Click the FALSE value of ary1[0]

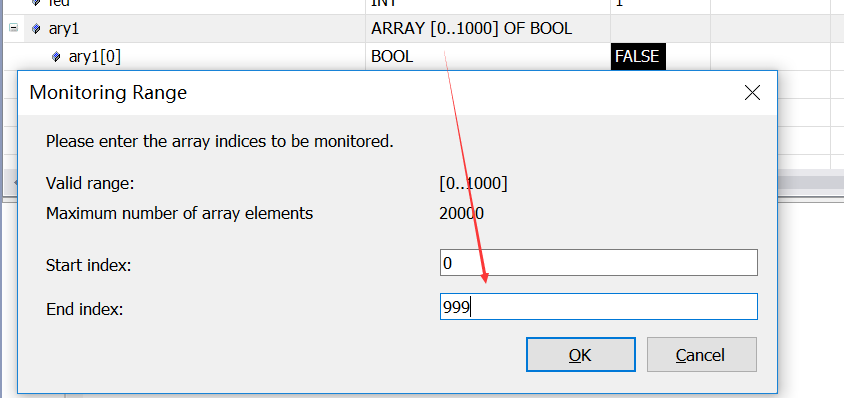pos(638,57)
